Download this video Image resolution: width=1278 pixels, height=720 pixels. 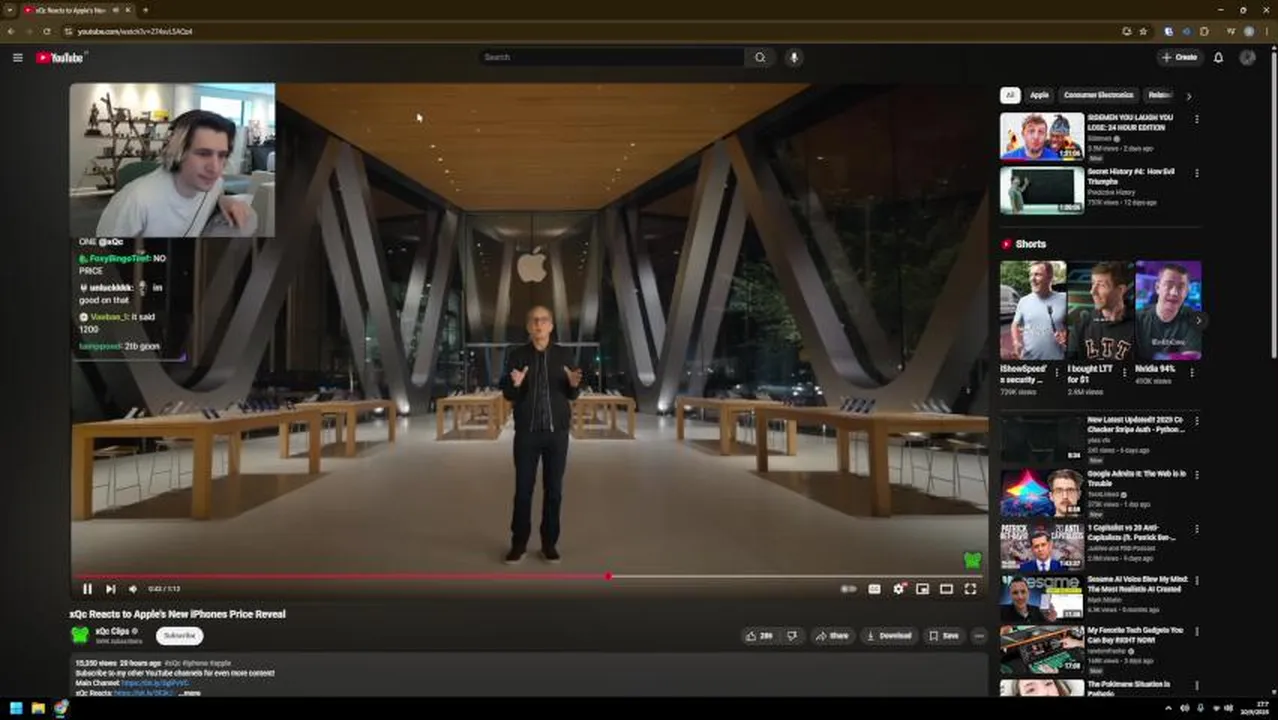(889, 636)
